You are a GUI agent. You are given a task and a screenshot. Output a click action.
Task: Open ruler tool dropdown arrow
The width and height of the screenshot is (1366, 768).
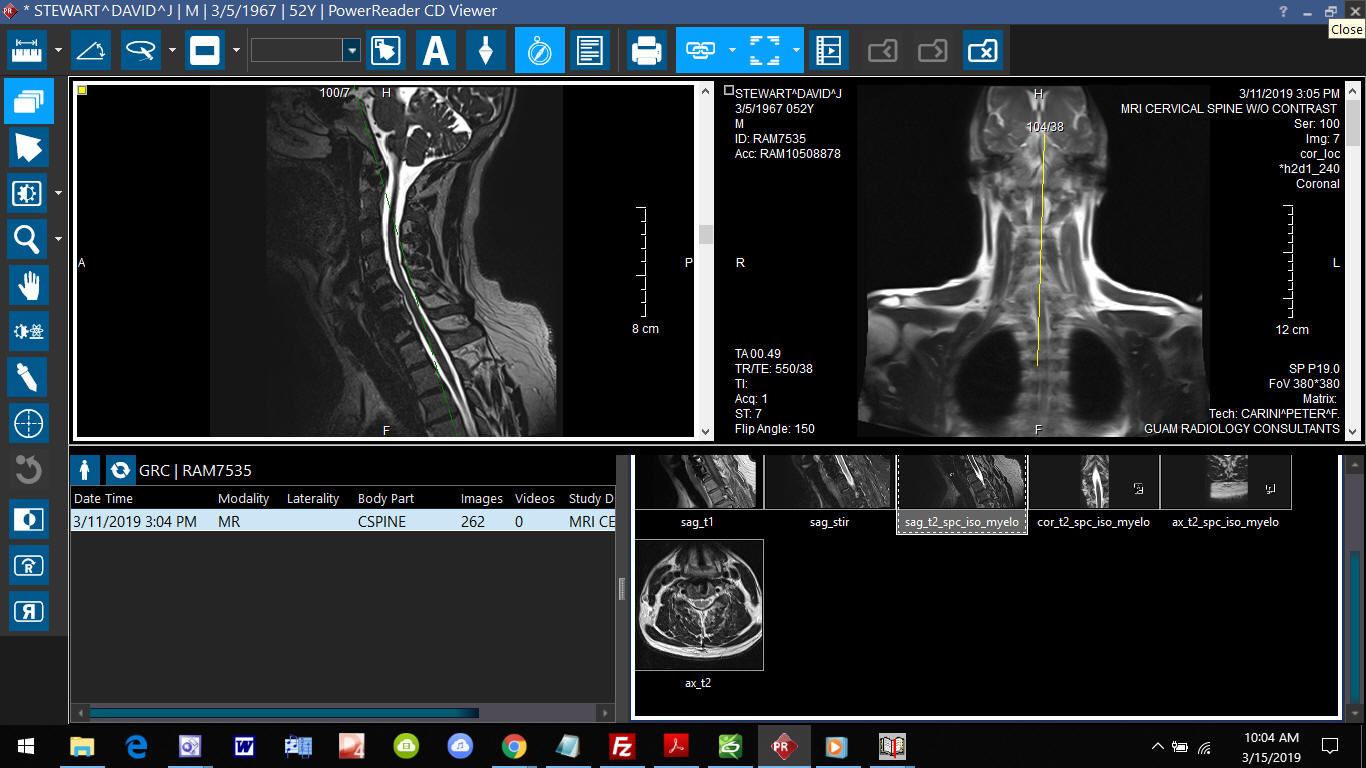point(58,50)
